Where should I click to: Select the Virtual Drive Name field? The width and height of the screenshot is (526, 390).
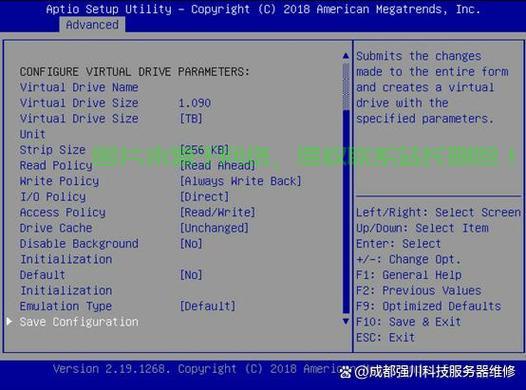79,87
